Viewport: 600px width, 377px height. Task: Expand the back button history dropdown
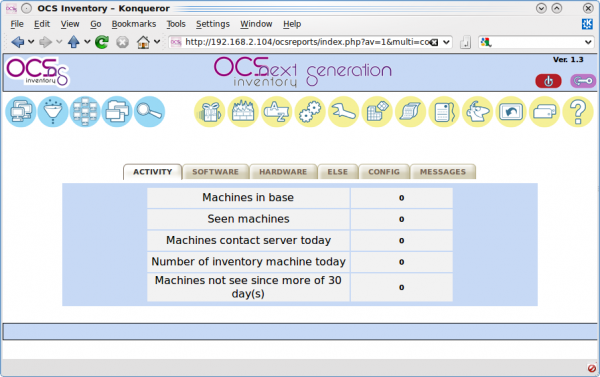[31, 41]
